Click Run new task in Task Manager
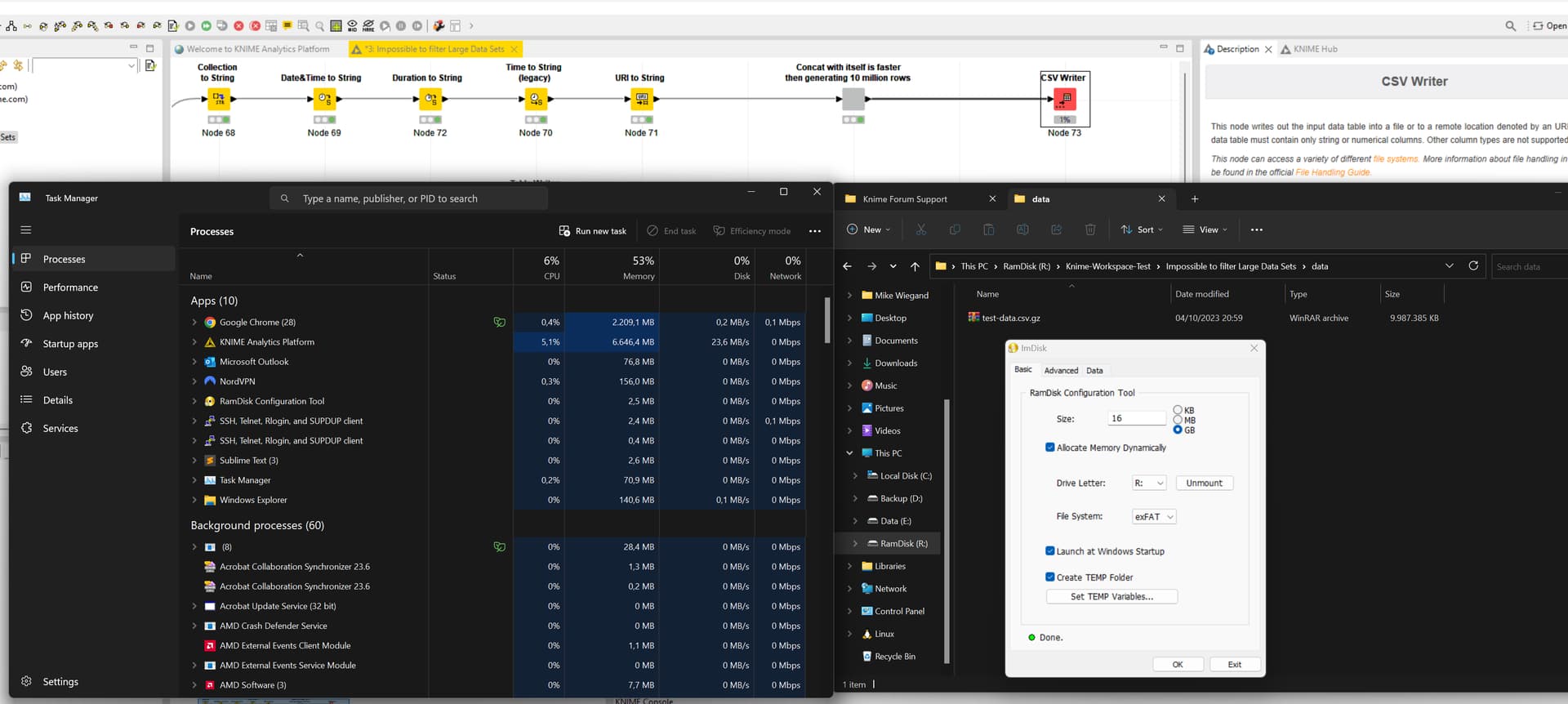This screenshot has height=704, width=1568. [x=593, y=231]
